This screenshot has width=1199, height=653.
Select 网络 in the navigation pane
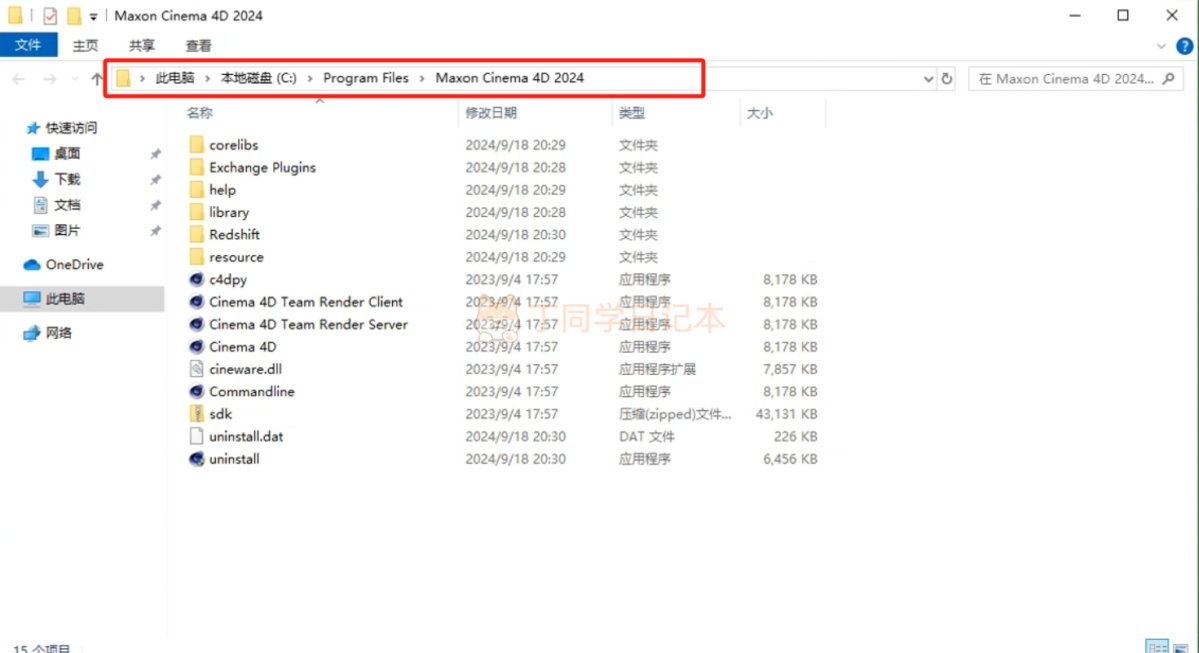point(58,333)
